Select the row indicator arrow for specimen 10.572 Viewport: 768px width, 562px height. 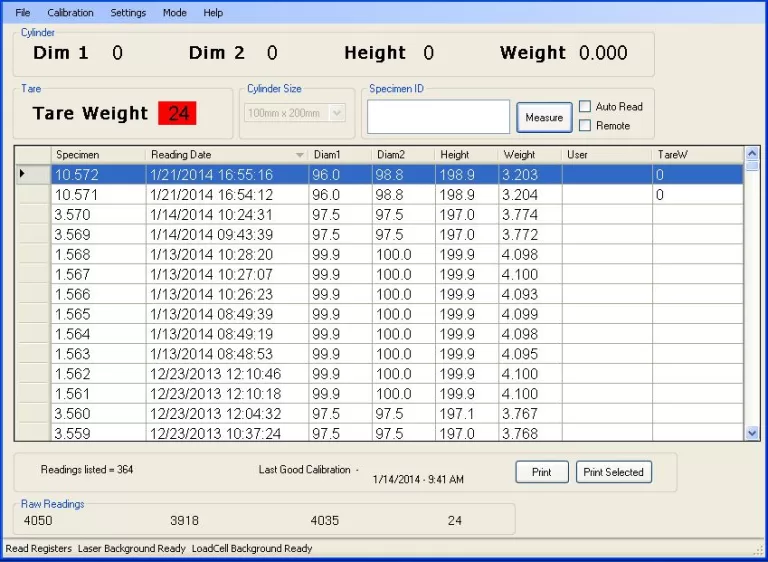pyautogui.click(x=24, y=175)
